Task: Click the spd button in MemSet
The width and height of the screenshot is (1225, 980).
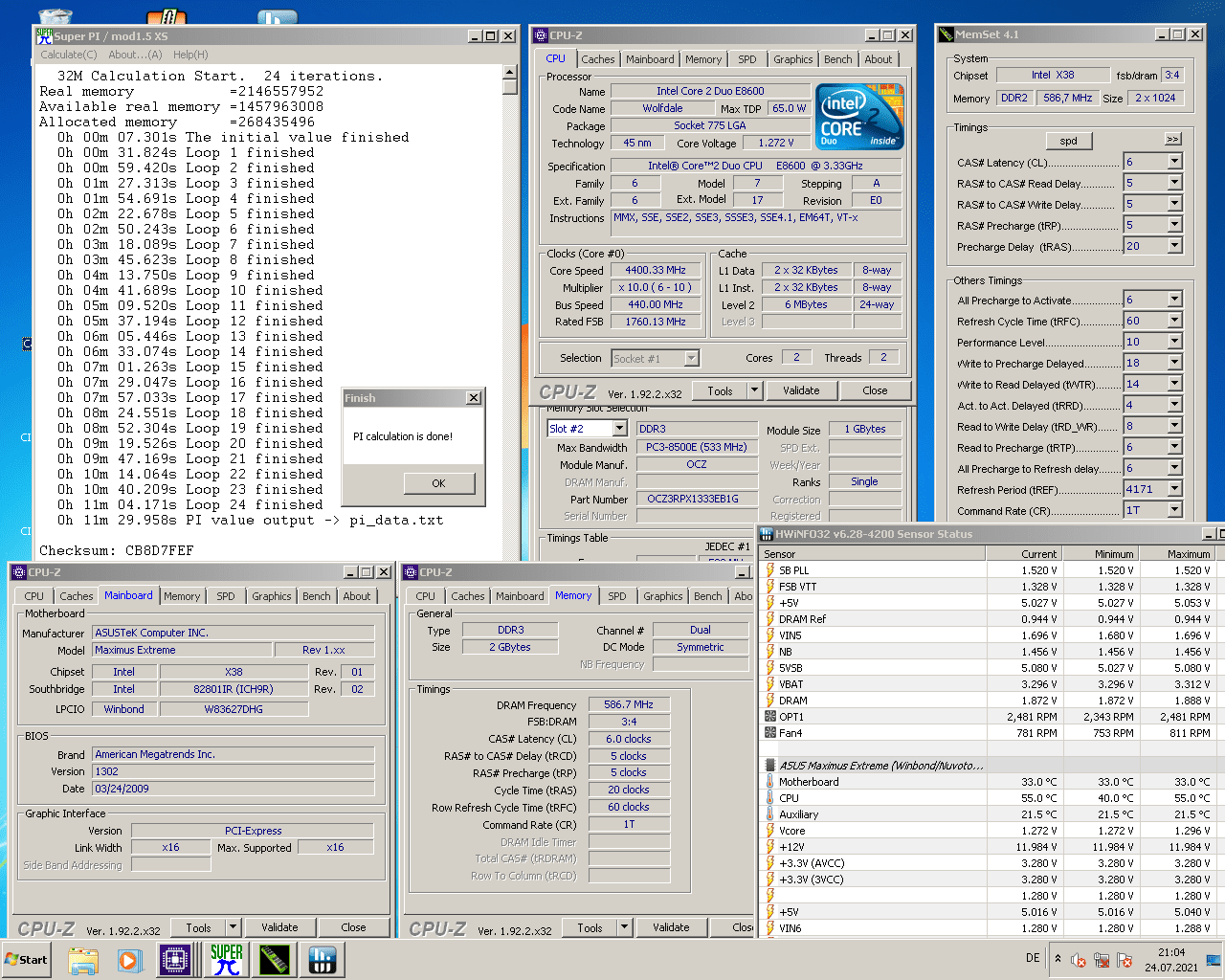Action: pos(1069,141)
